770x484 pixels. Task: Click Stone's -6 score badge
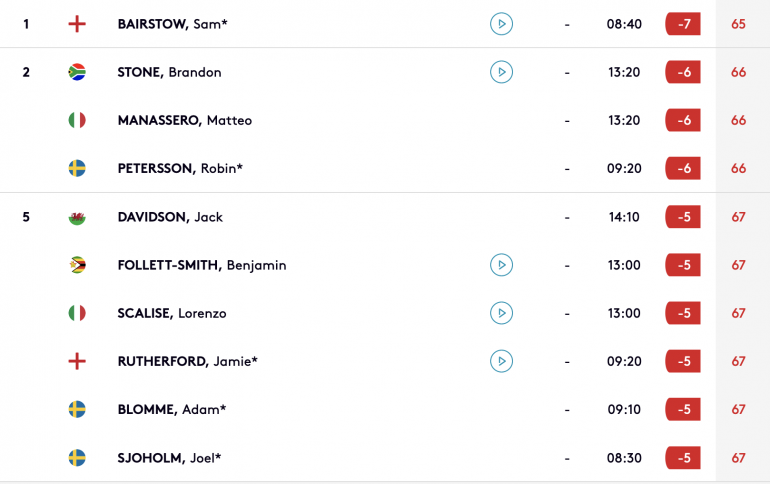(683, 72)
